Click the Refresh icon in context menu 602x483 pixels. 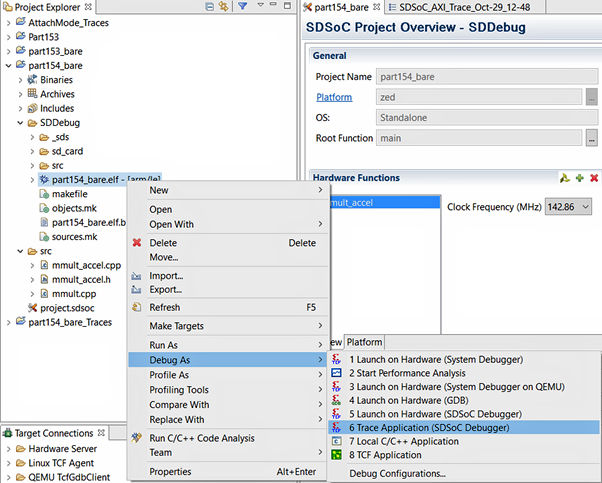coord(137,307)
